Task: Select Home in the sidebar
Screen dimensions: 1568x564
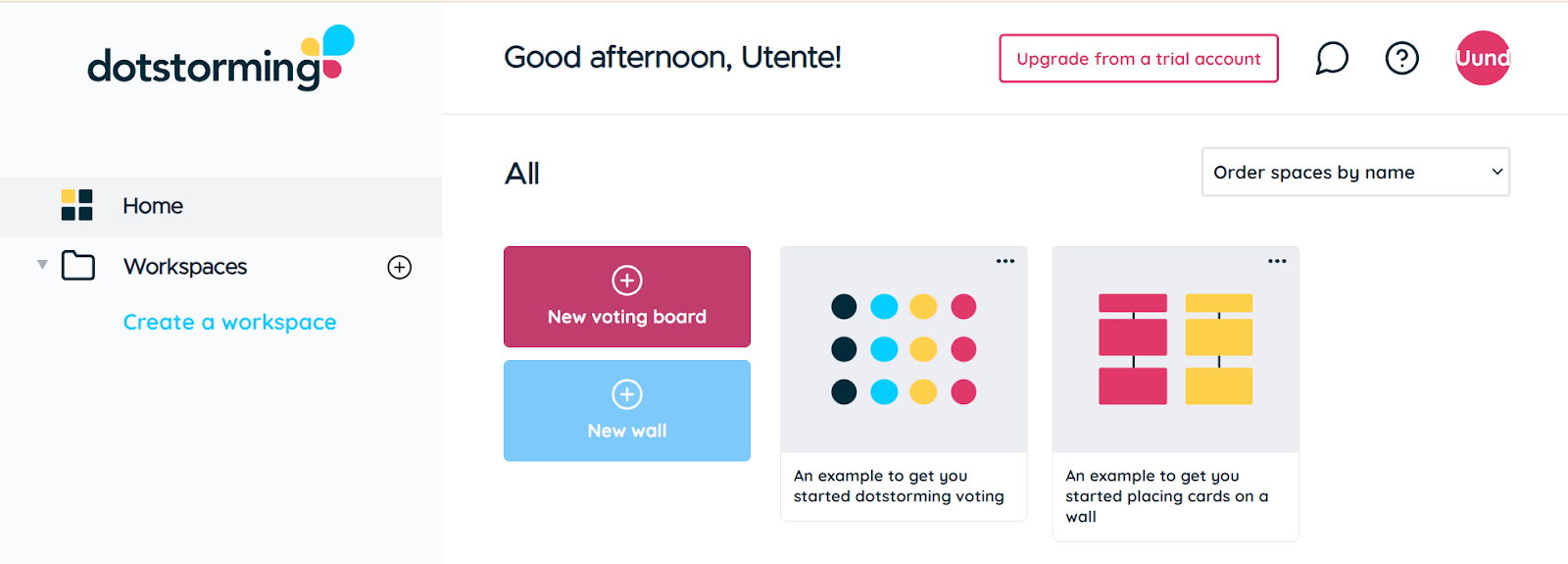Action: (220, 206)
